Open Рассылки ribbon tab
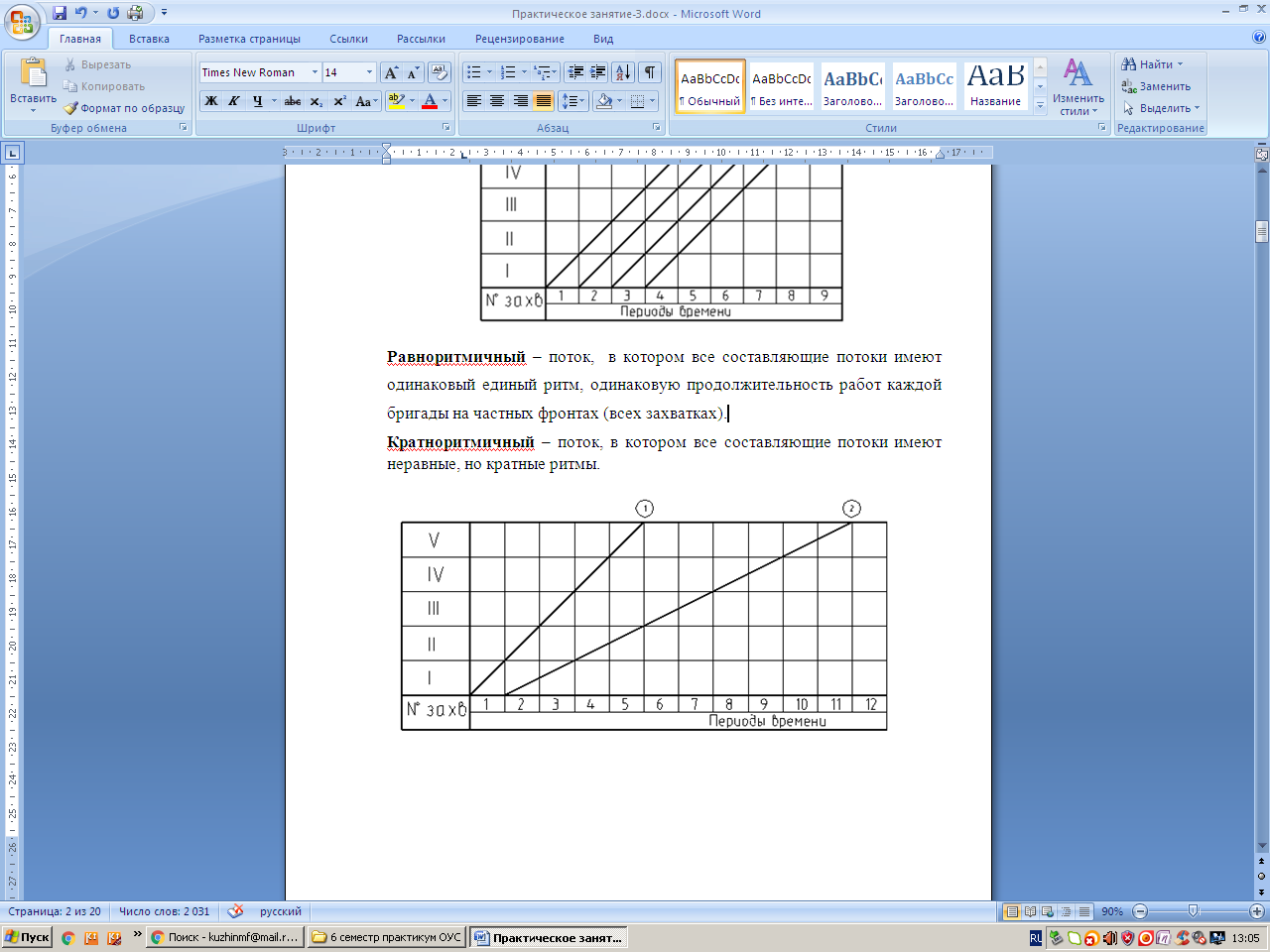1270x952 pixels. (x=421, y=39)
